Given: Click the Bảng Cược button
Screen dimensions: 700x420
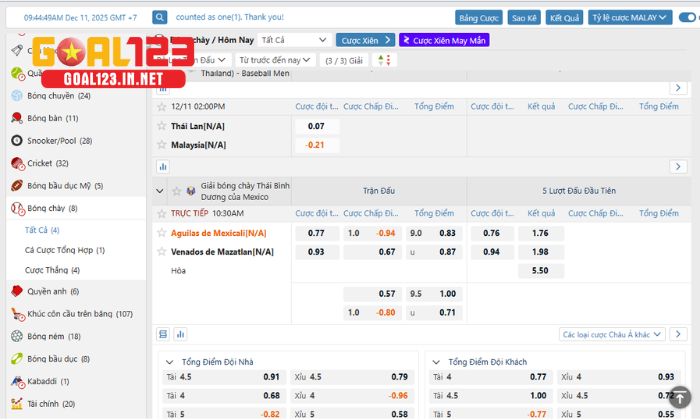Looking at the screenshot, I should coord(478,18).
